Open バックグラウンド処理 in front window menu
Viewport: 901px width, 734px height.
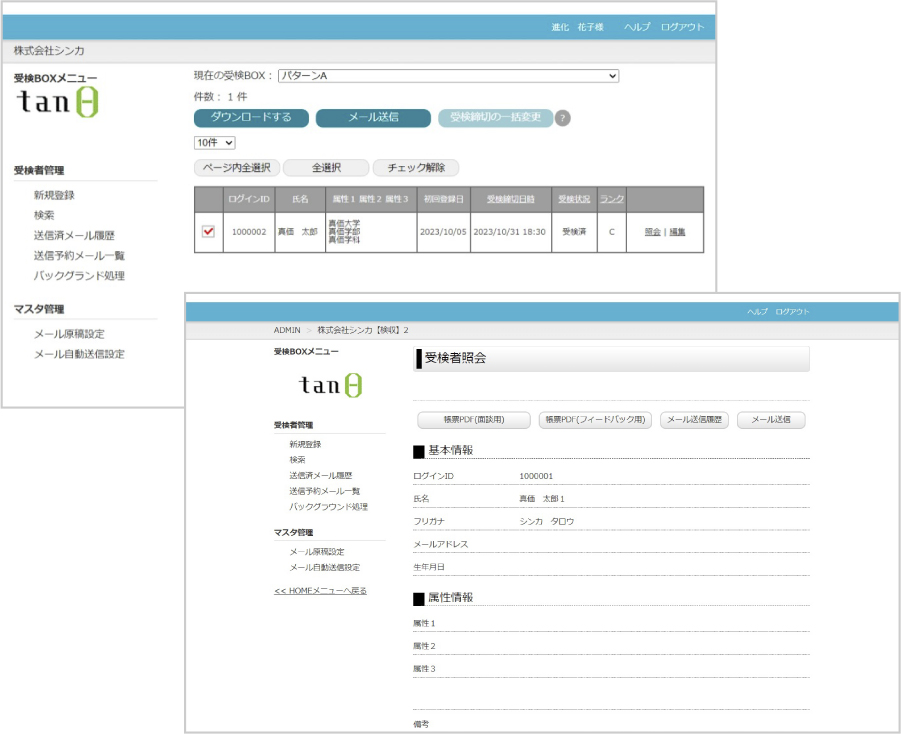click(x=328, y=506)
